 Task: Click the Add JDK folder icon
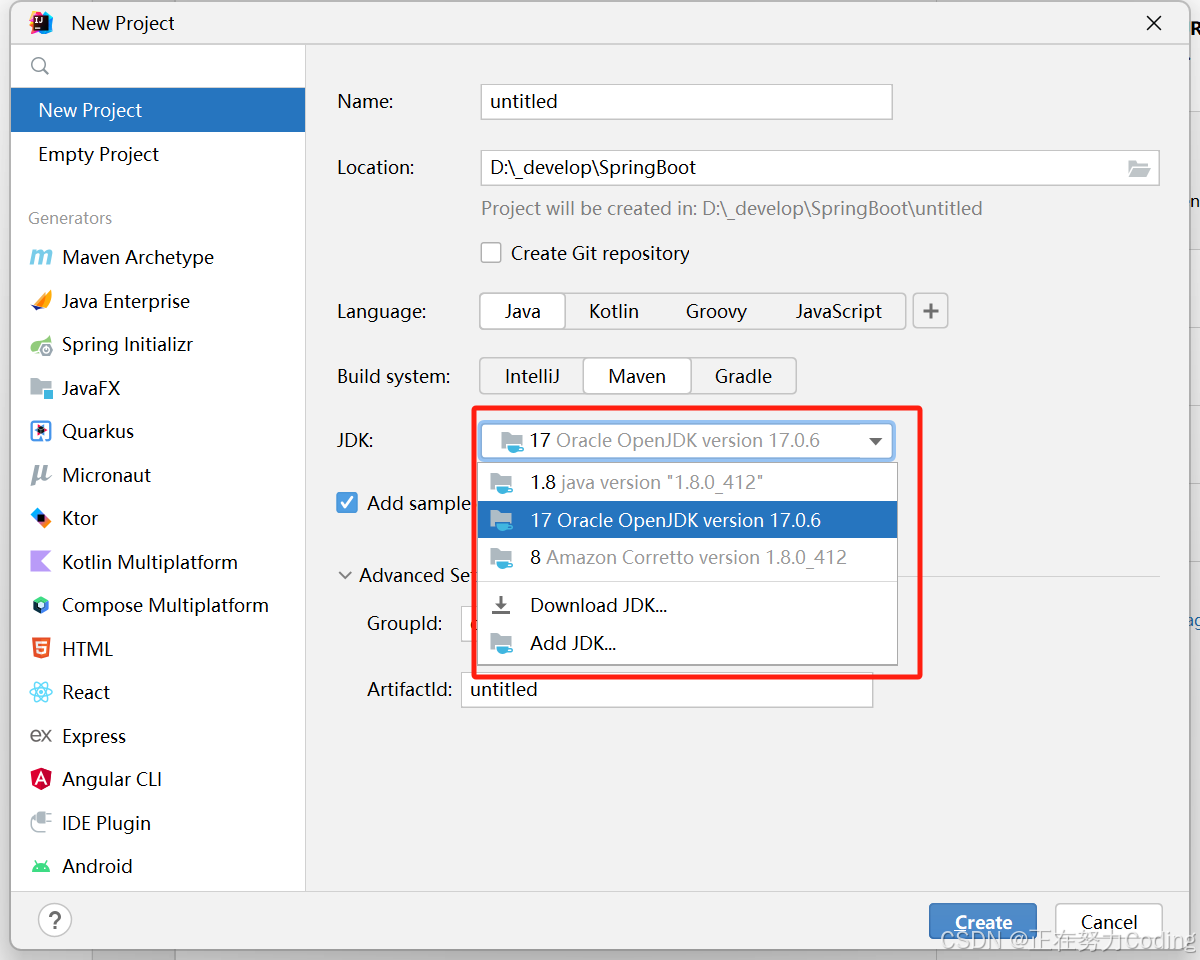pos(502,643)
